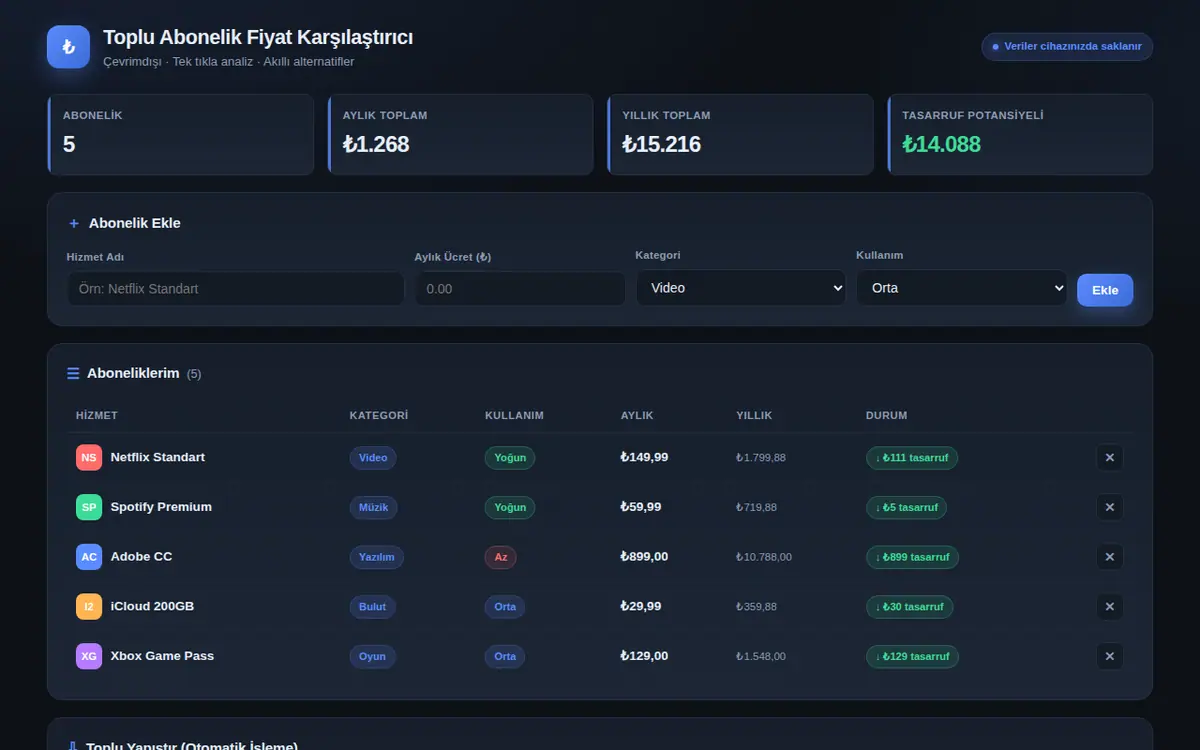This screenshot has width=1200, height=750.
Task: Click the Netflix Standart service name
Action: pyautogui.click(x=158, y=458)
